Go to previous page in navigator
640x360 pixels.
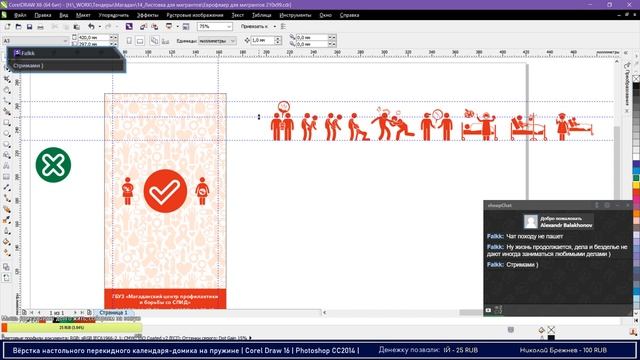click(39, 313)
